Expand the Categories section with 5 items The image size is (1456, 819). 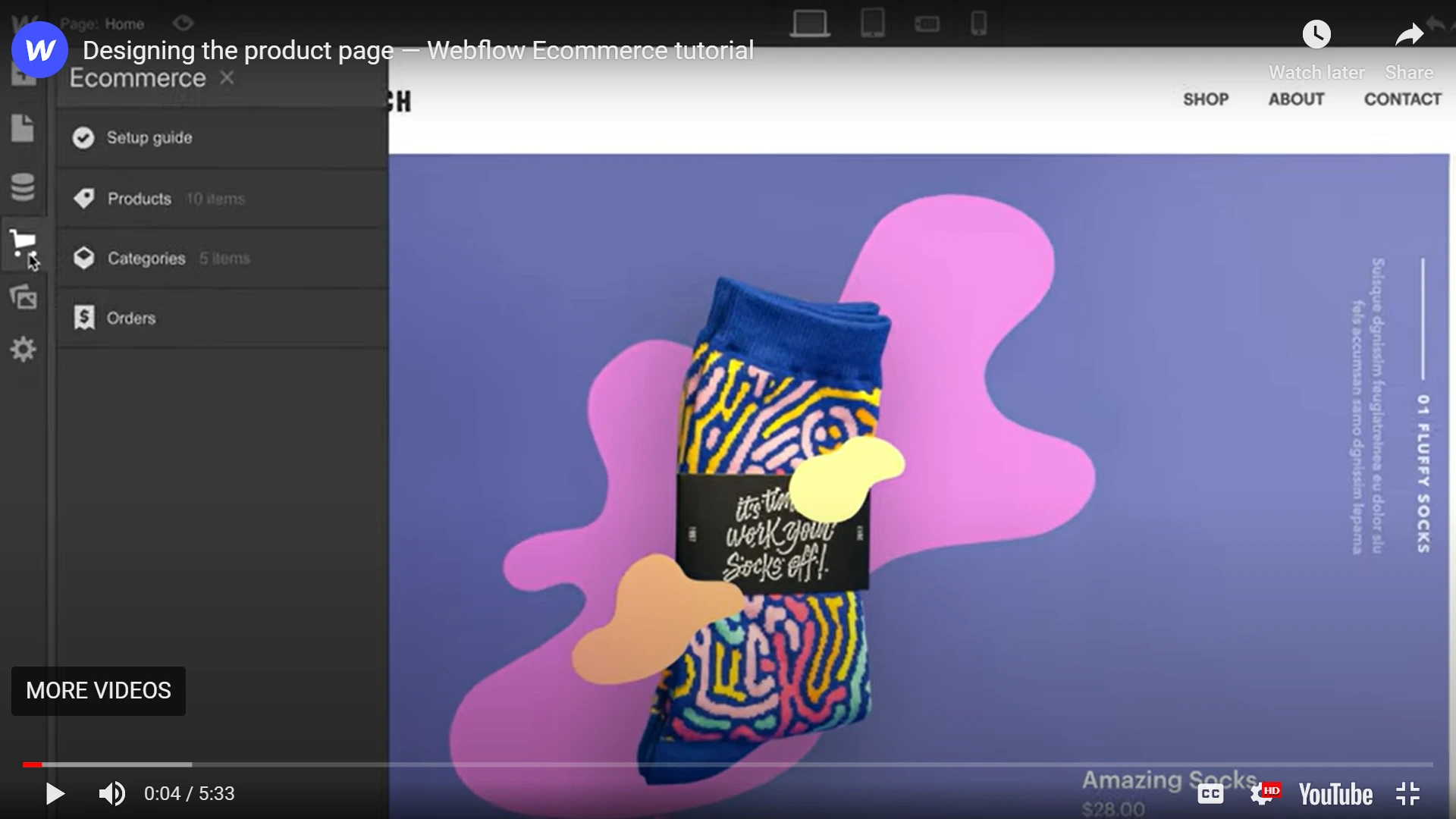(x=146, y=258)
